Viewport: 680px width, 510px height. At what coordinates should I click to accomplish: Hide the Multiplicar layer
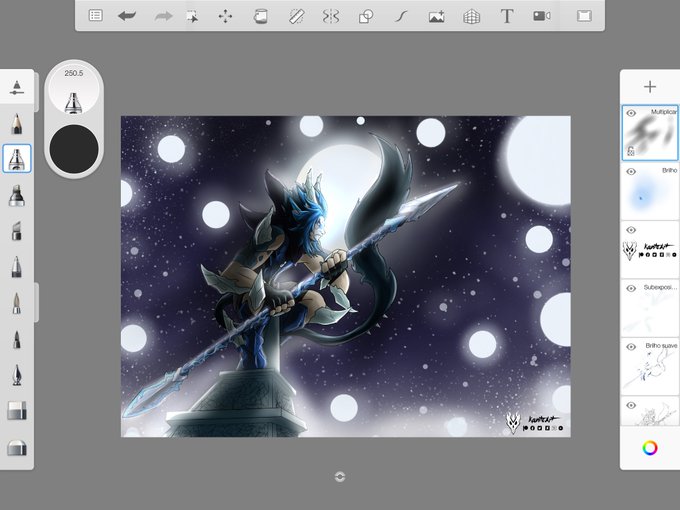[x=631, y=113]
